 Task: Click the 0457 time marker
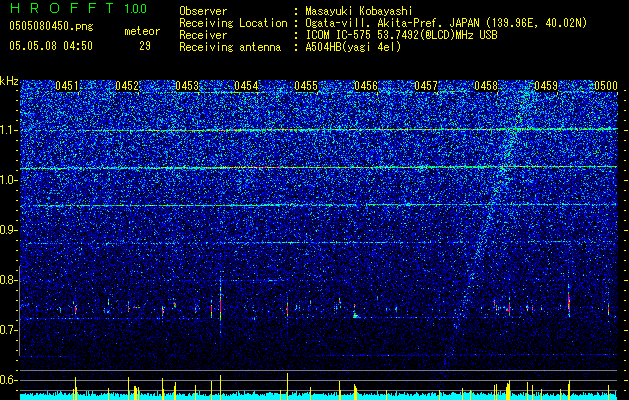(426, 86)
